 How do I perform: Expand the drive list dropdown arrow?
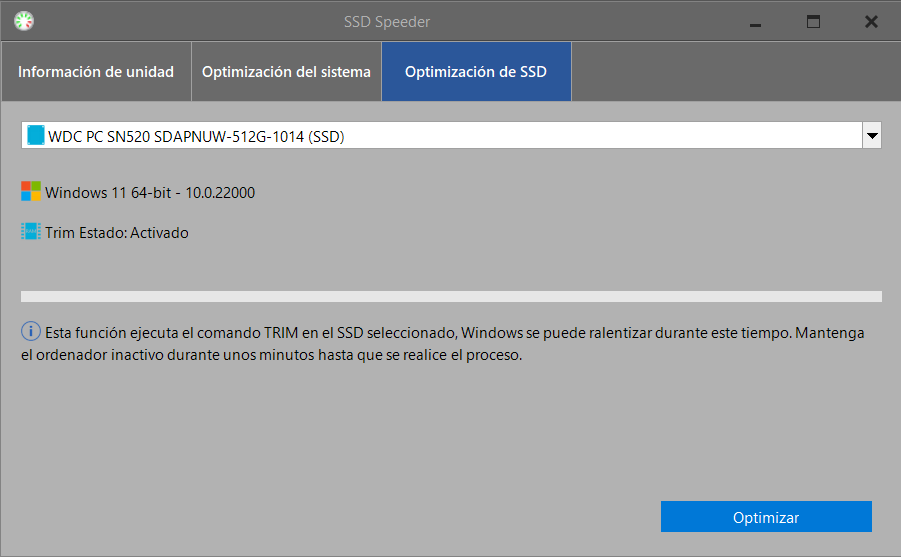pyautogui.click(x=871, y=136)
